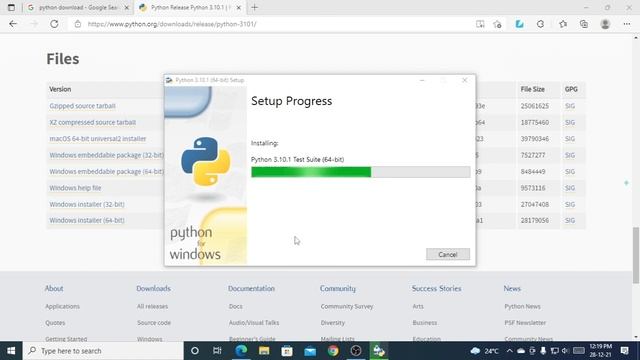
Task: Cancel the Python setup installation
Action: (448, 254)
